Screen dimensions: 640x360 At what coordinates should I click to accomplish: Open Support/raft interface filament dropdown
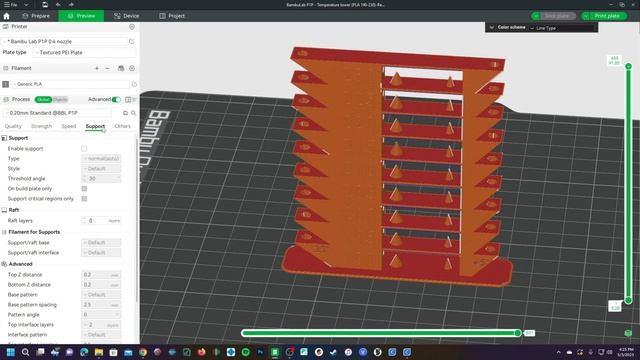pyautogui.click(x=101, y=253)
